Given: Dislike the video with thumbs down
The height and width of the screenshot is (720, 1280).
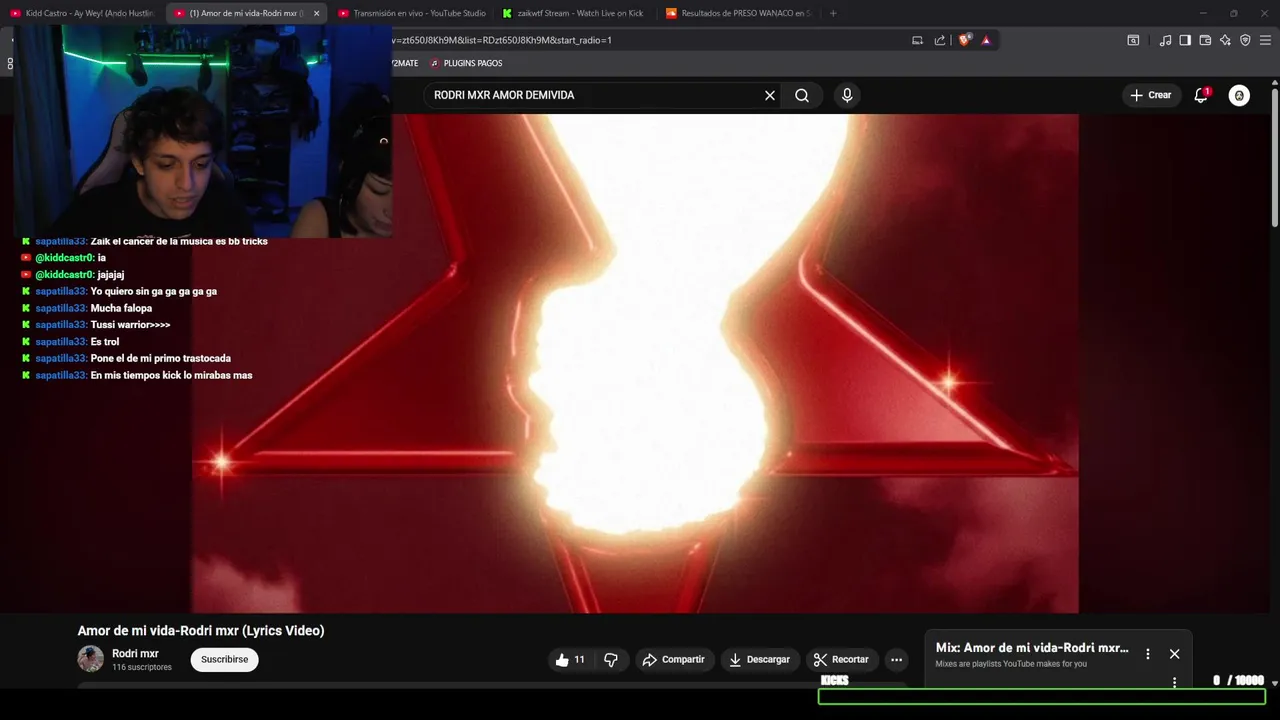Looking at the screenshot, I should tap(611, 660).
